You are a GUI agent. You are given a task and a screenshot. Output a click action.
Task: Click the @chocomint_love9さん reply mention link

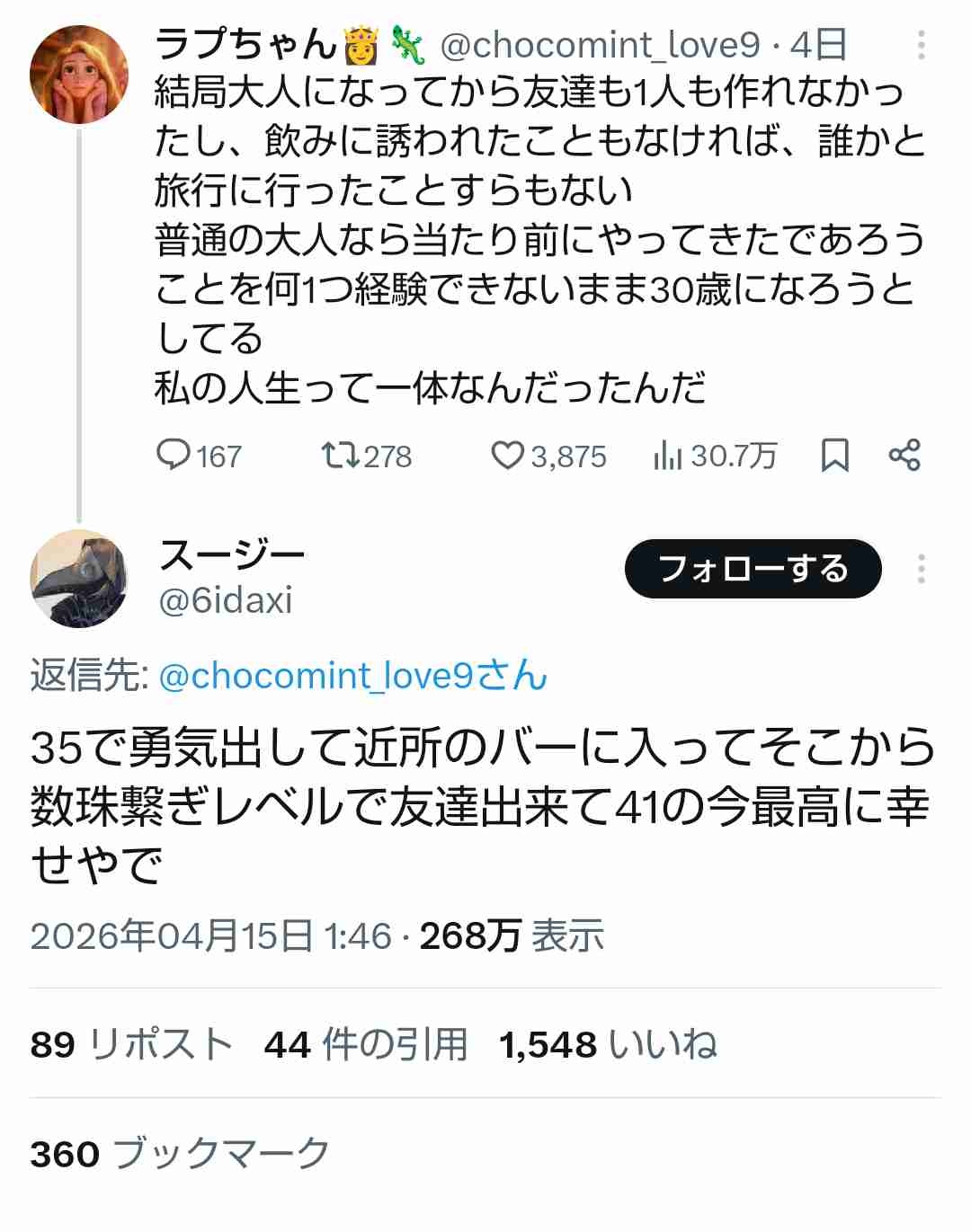click(x=352, y=676)
